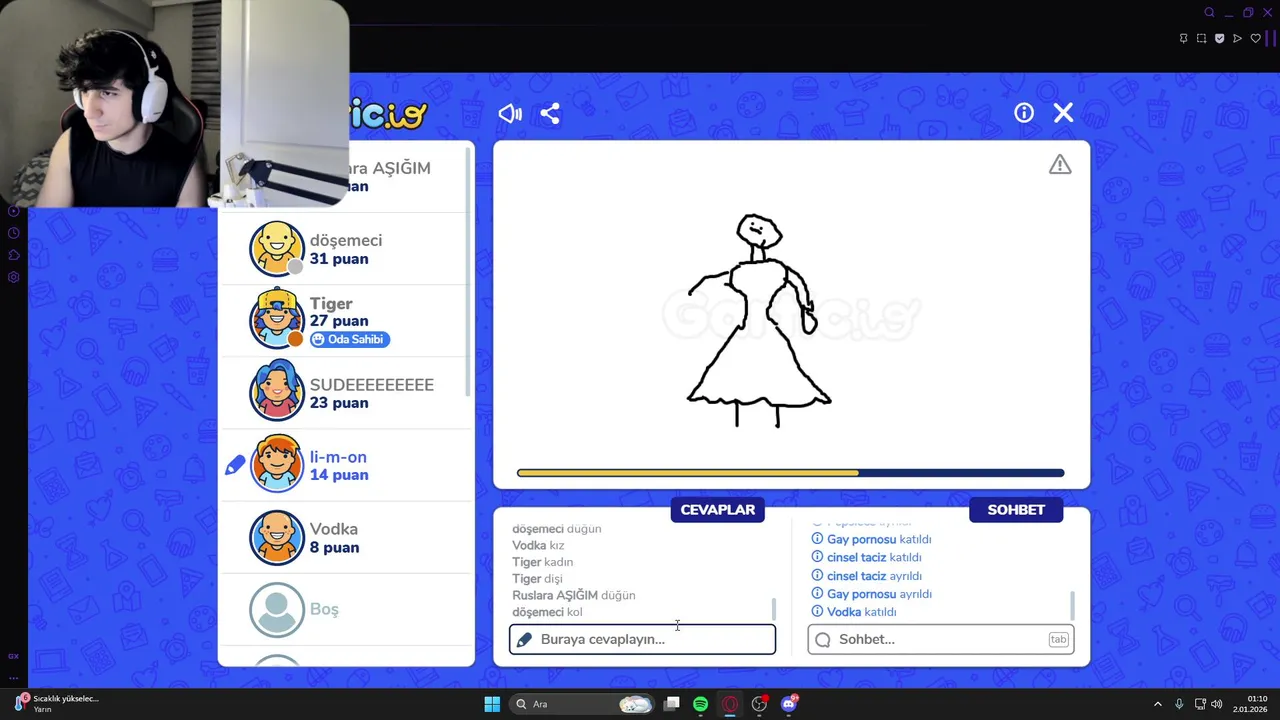Screen dimensions: 1280x720
Task: Click the browser pin icon
Action: tap(1183, 39)
